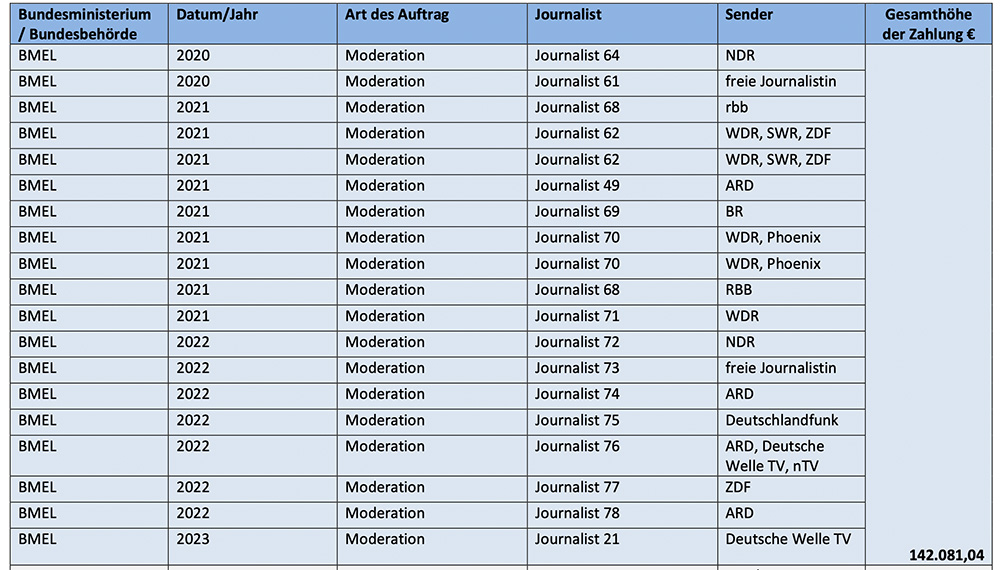Select the 'Gesamthöhe der Zahlung €' header
The width and height of the screenshot is (1000, 570).
[x=929, y=24]
